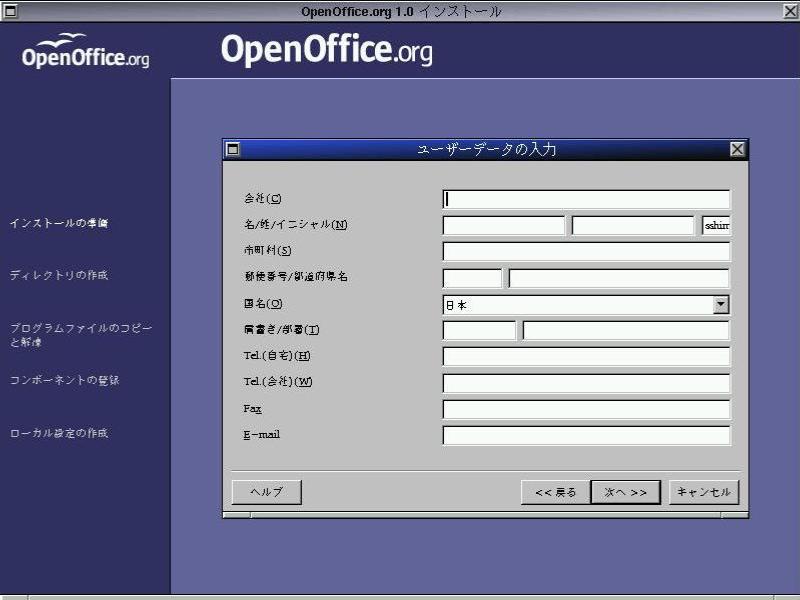Click the 市町村(S) label text
Viewport: 800px width, 600px height.
pyautogui.click(x=267, y=251)
